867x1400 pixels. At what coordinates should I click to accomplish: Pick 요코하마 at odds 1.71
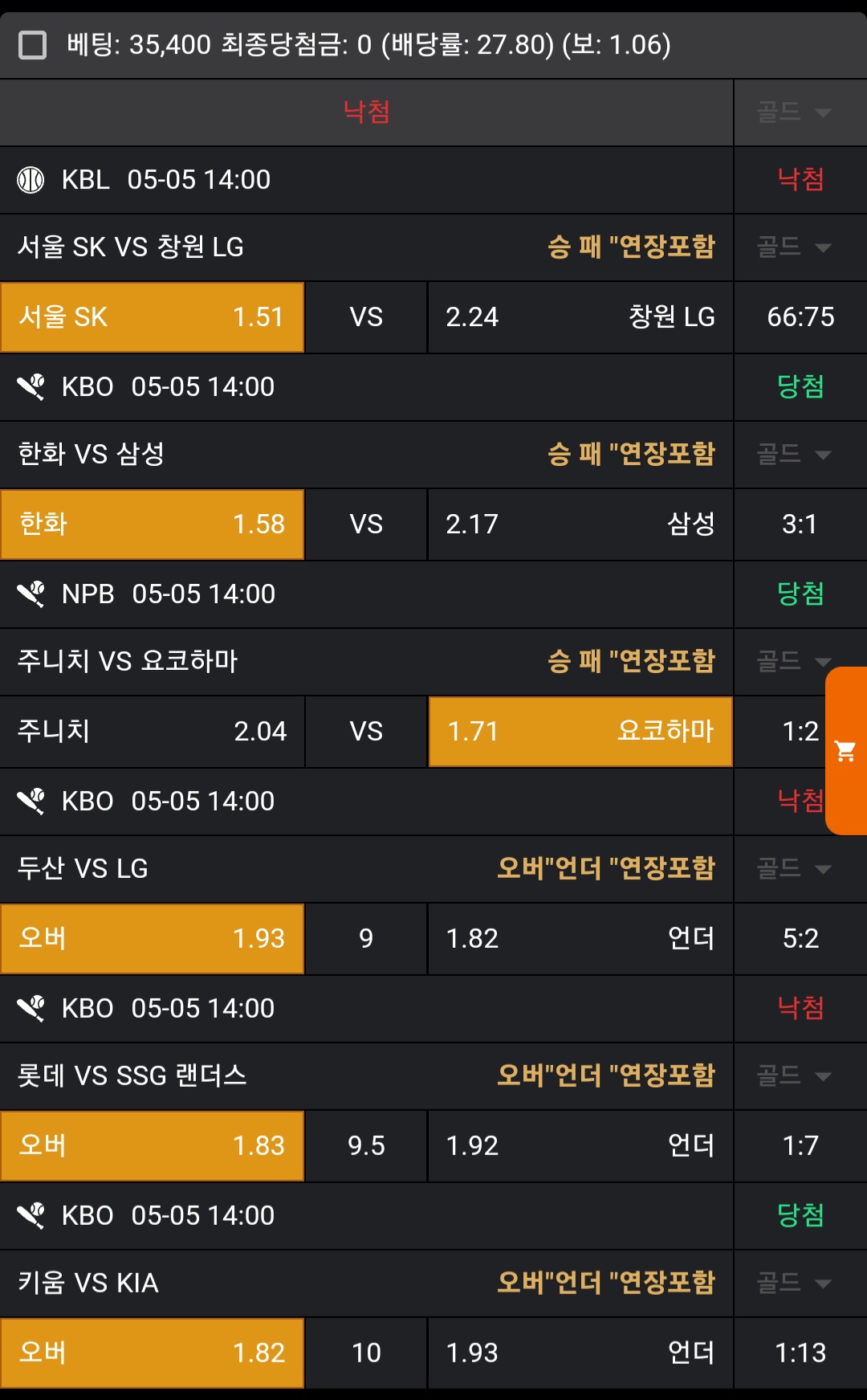(x=580, y=732)
